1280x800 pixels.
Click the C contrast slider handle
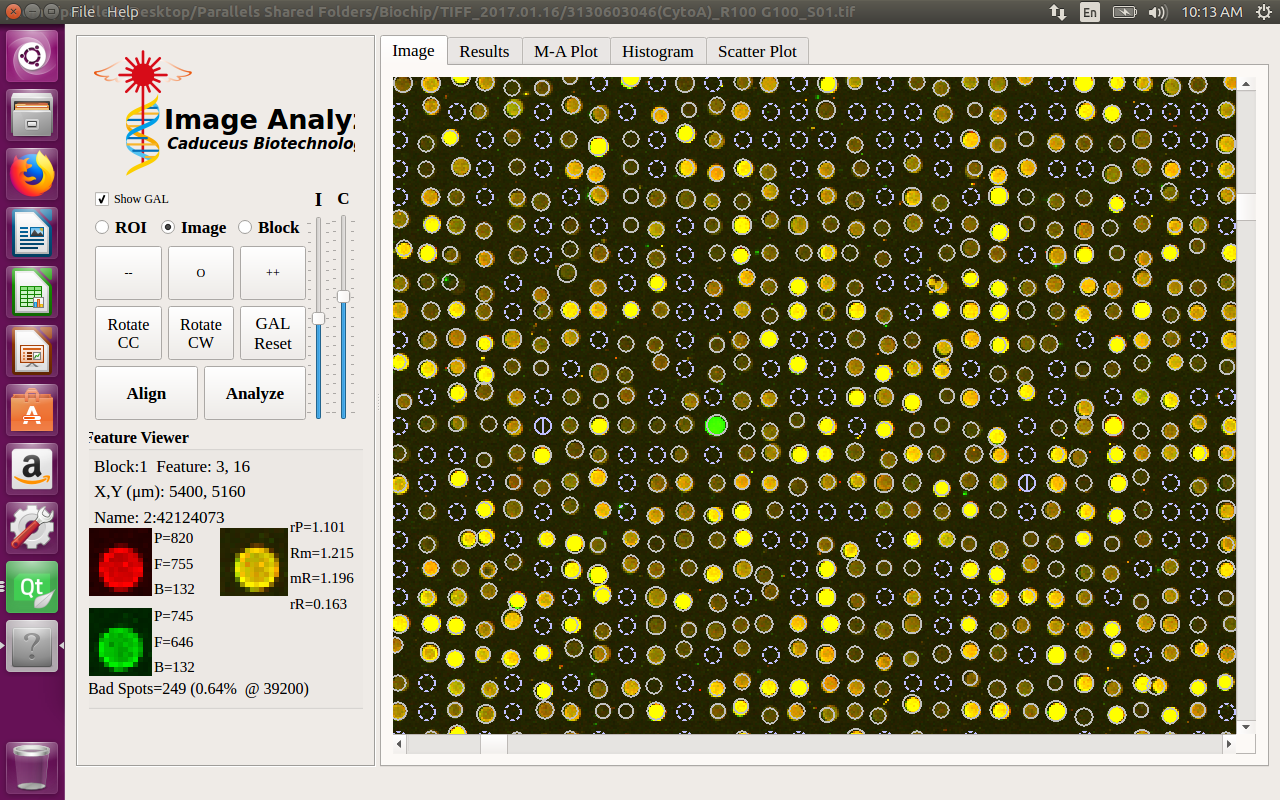(x=343, y=296)
